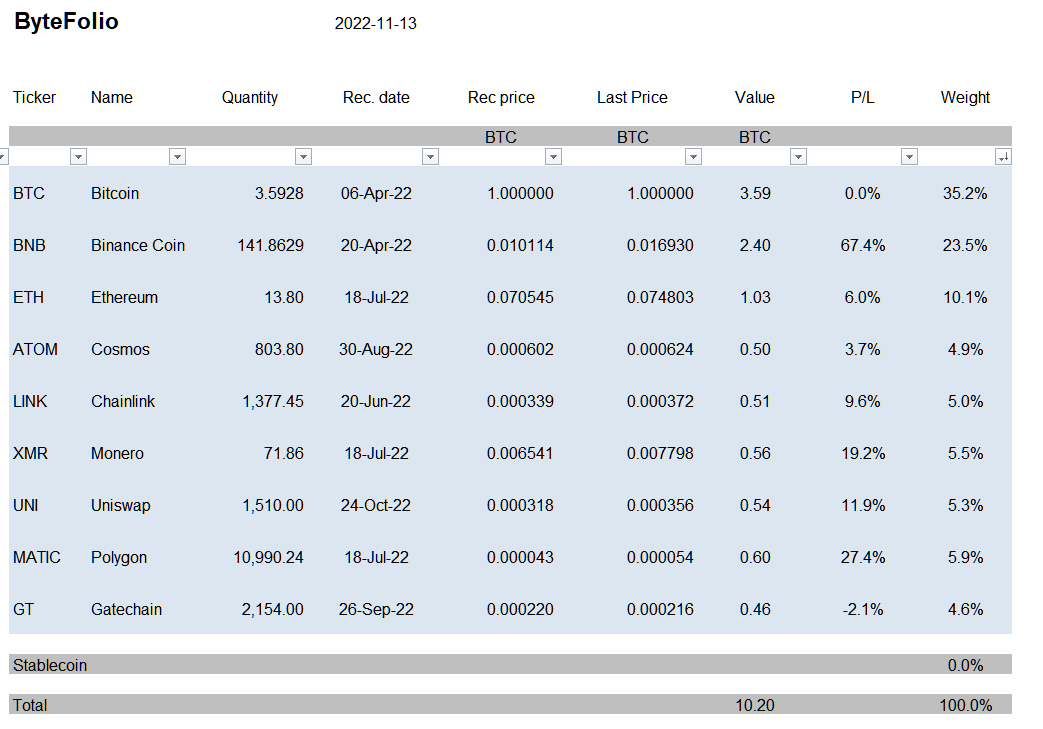This screenshot has width=1043, height=729.
Task: Click the Binance Coin name cell
Action: [x=138, y=245]
